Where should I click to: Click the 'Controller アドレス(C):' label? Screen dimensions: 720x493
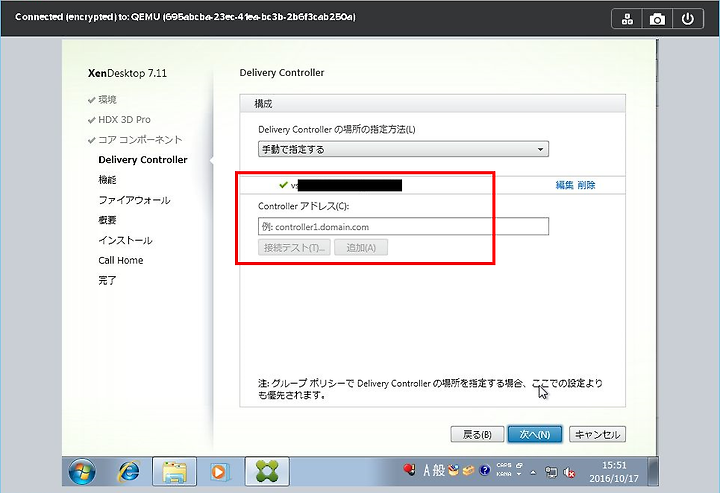304,207
